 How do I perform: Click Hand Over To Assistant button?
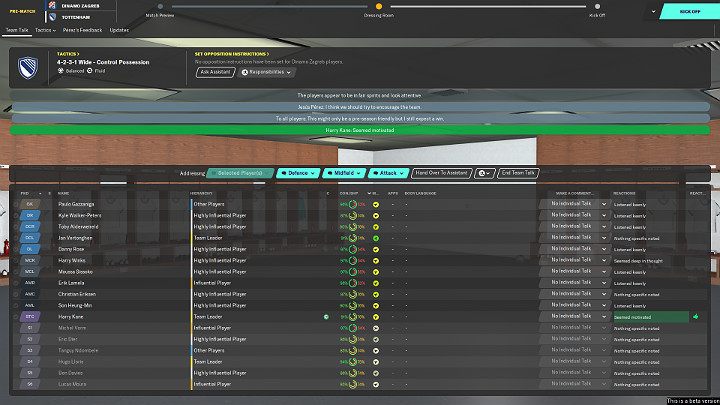click(x=440, y=173)
